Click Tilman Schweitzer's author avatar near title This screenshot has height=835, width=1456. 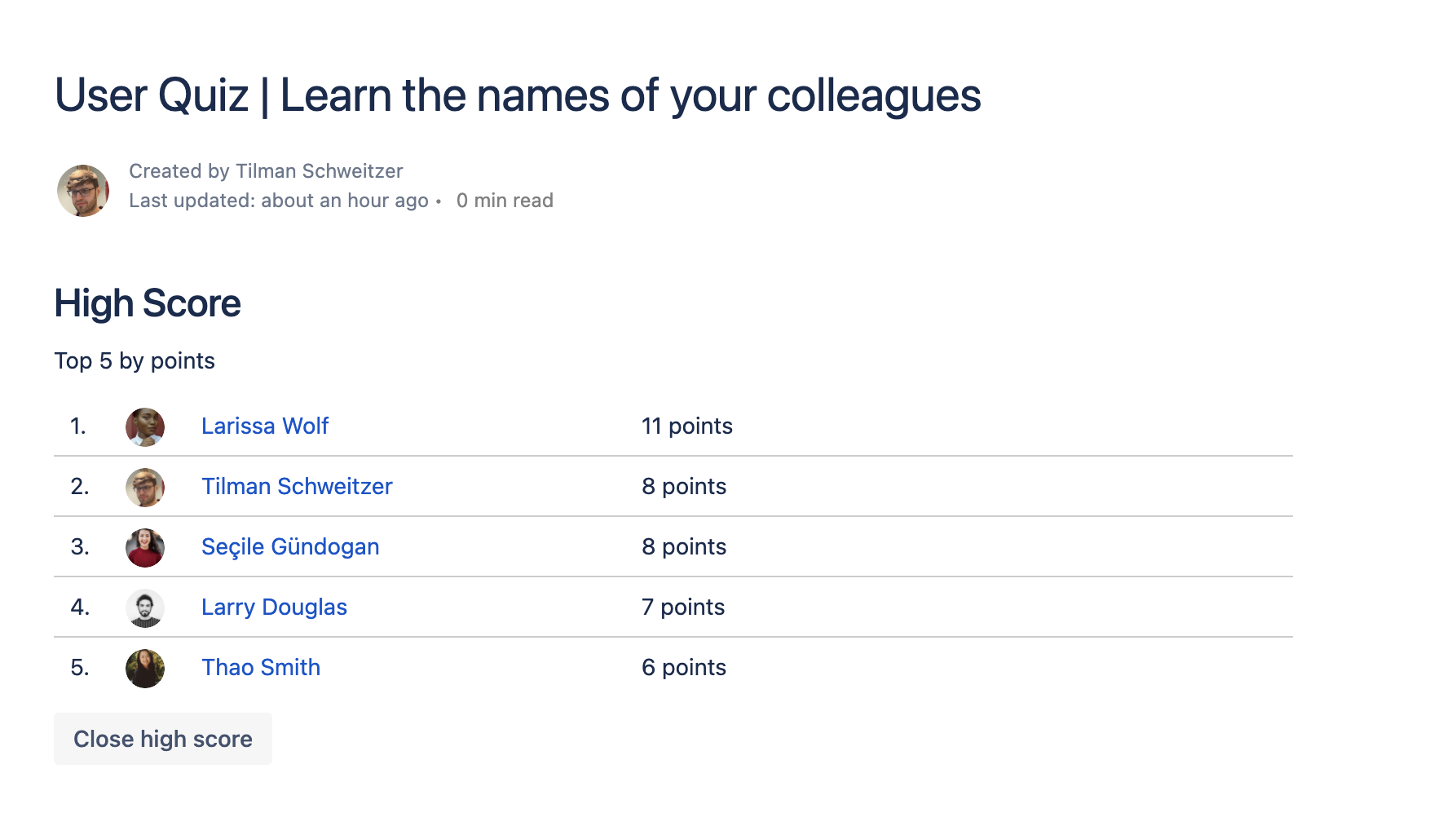pyautogui.click(x=83, y=191)
